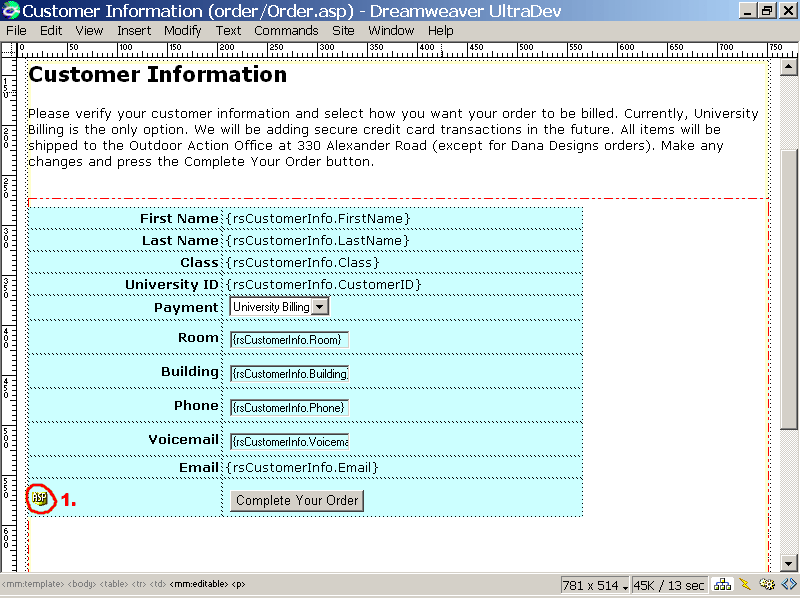Click the vertical scrollbar down arrow
800x598 pixels.
pyautogui.click(x=790, y=562)
